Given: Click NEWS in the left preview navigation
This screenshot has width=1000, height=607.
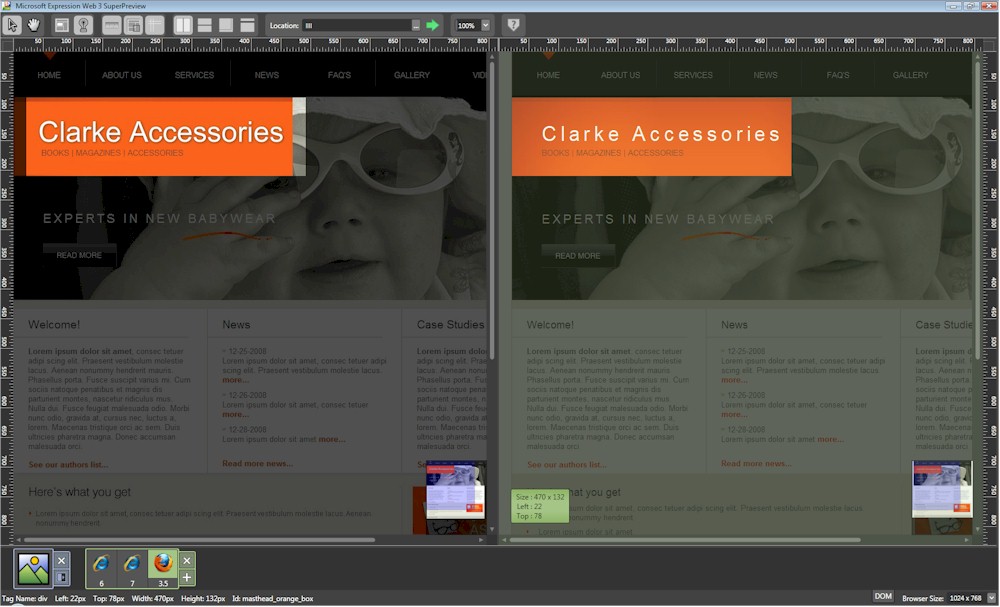Looking at the screenshot, I should coord(267,75).
